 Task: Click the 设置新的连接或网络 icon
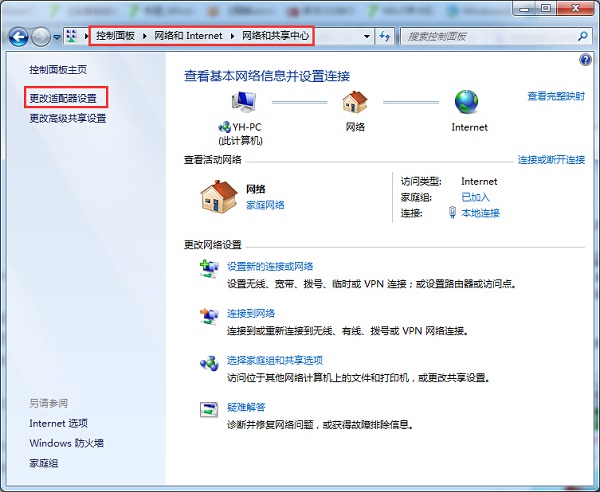[x=209, y=267]
